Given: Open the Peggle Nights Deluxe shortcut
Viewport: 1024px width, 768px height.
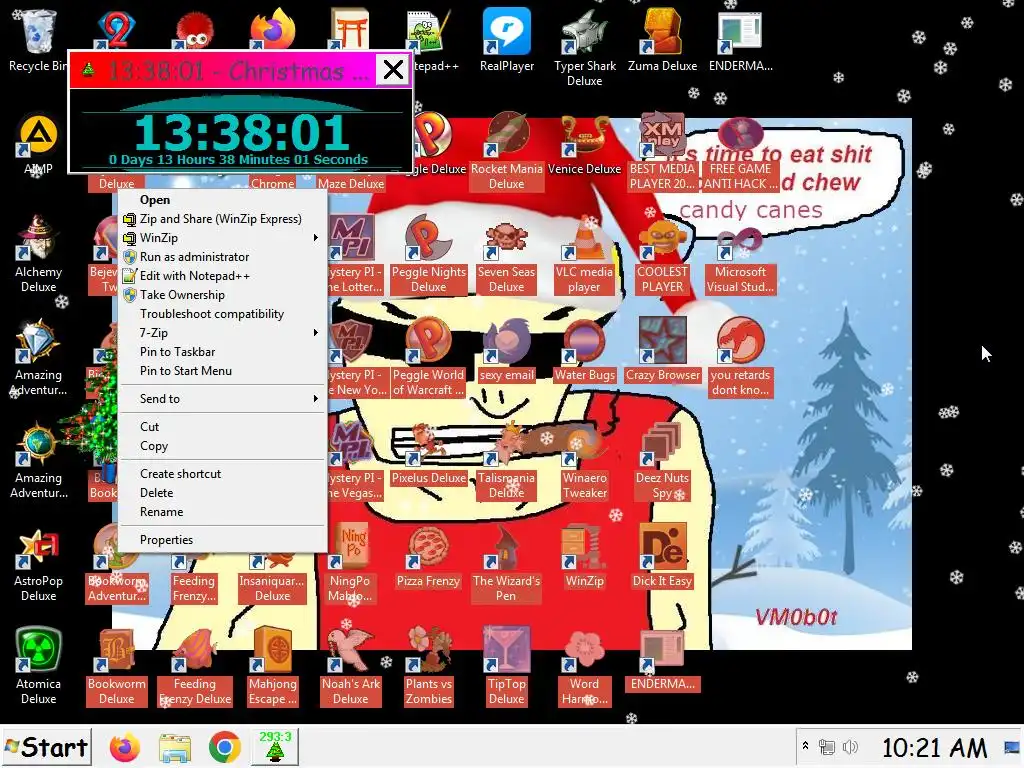Looking at the screenshot, I should pos(428,255).
